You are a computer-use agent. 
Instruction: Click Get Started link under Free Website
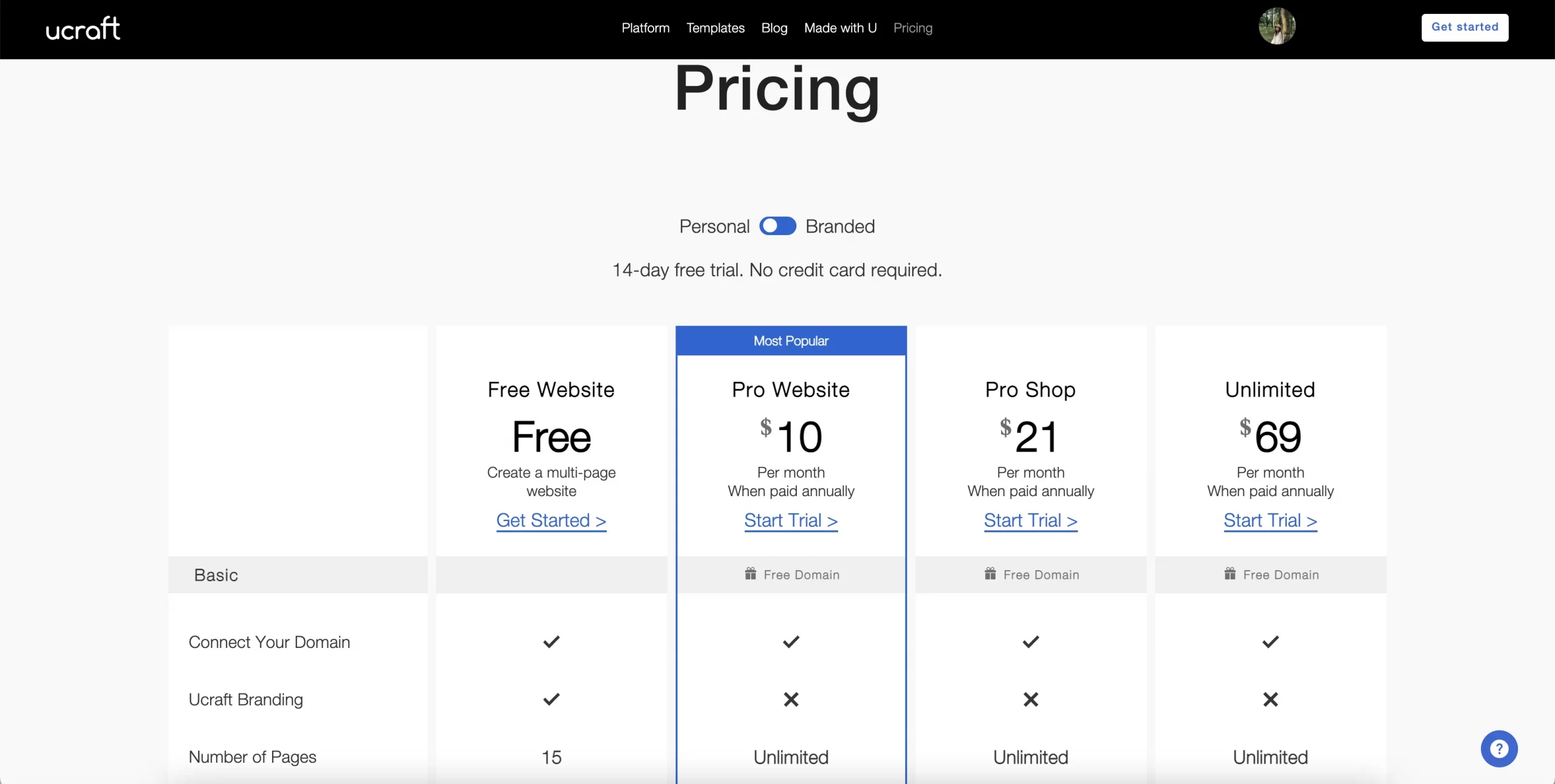pos(551,520)
